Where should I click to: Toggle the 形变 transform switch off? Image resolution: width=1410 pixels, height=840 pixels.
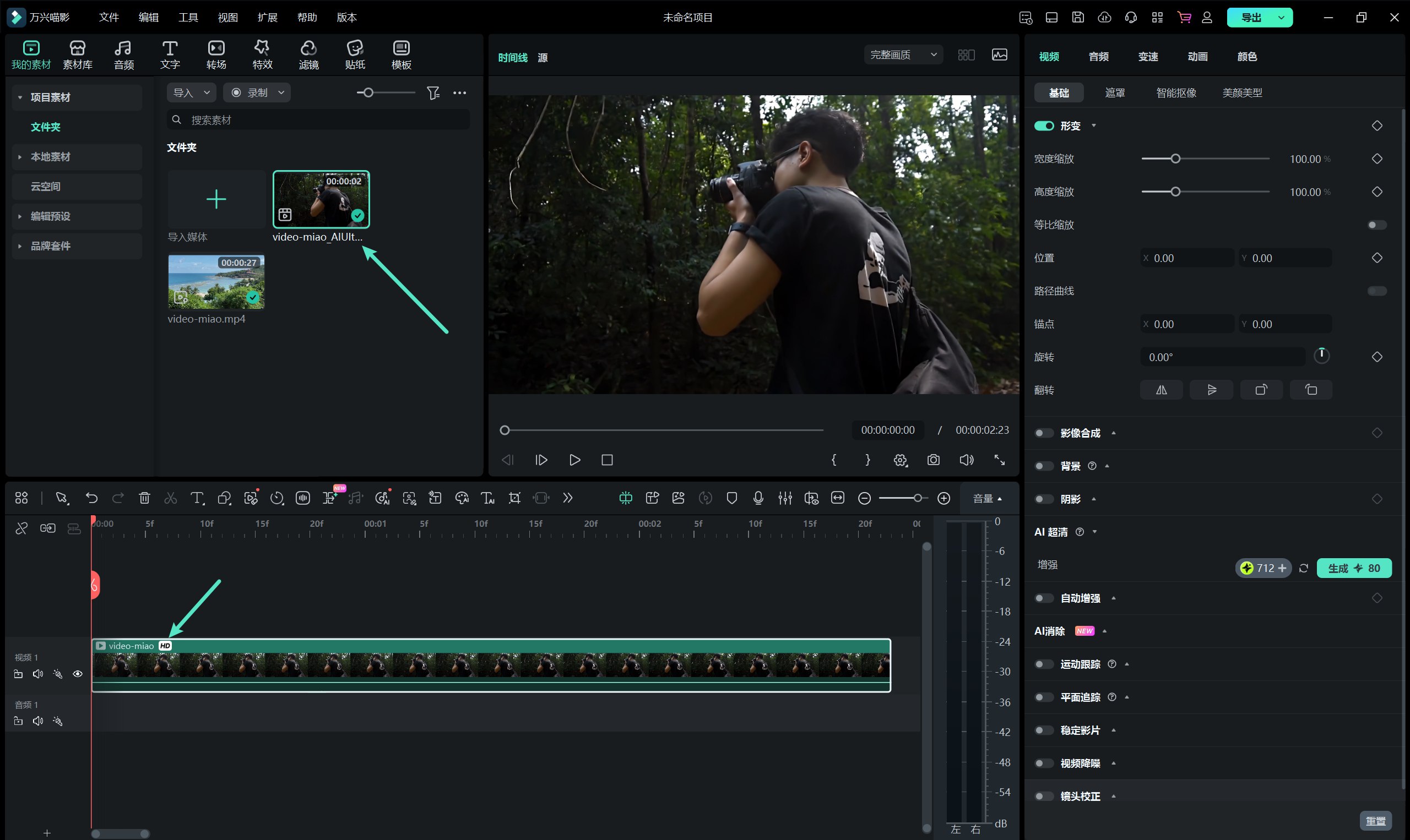(1044, 126)
